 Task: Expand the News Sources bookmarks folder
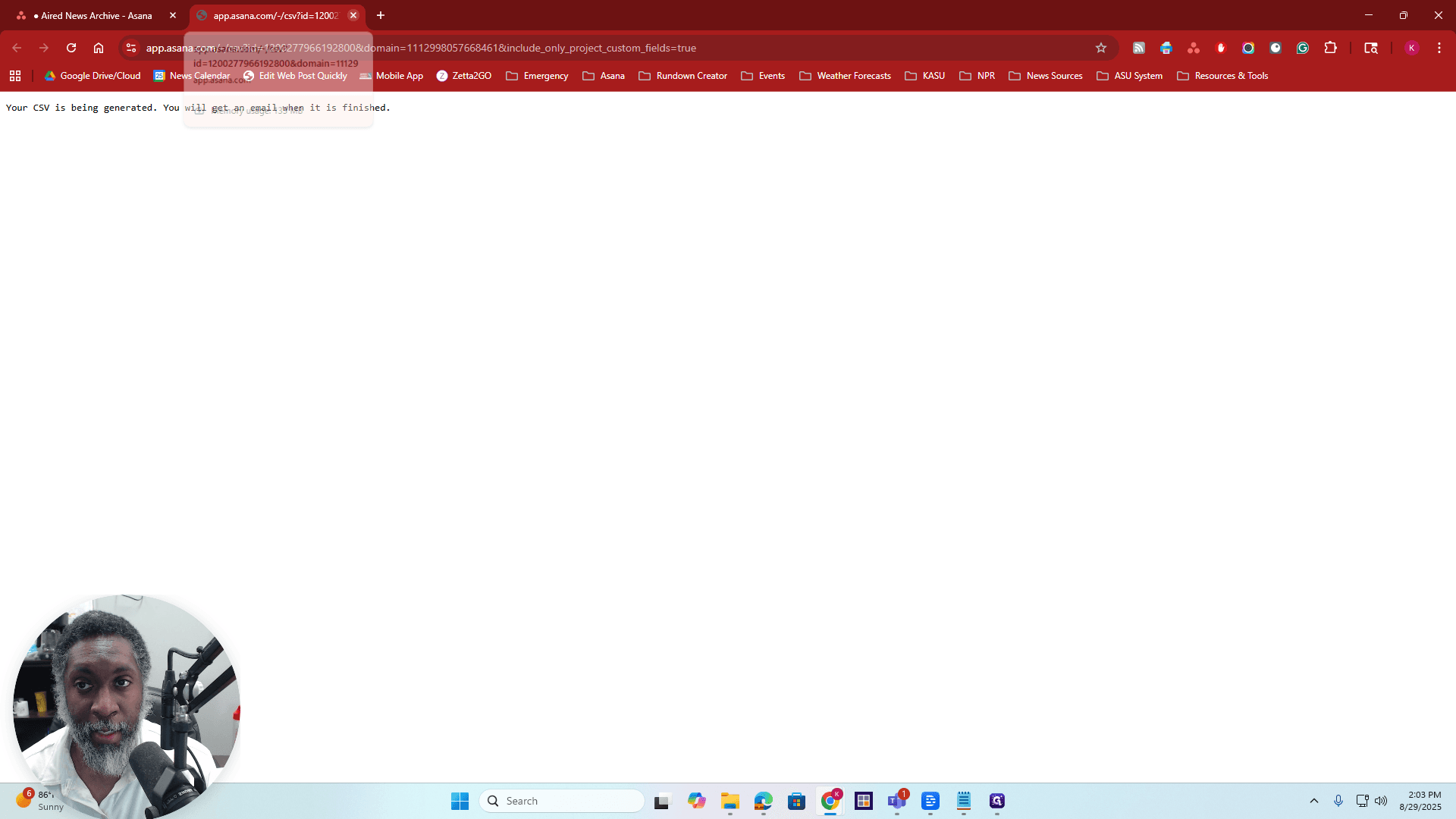pyautogui.click(x=1046, y=76)
